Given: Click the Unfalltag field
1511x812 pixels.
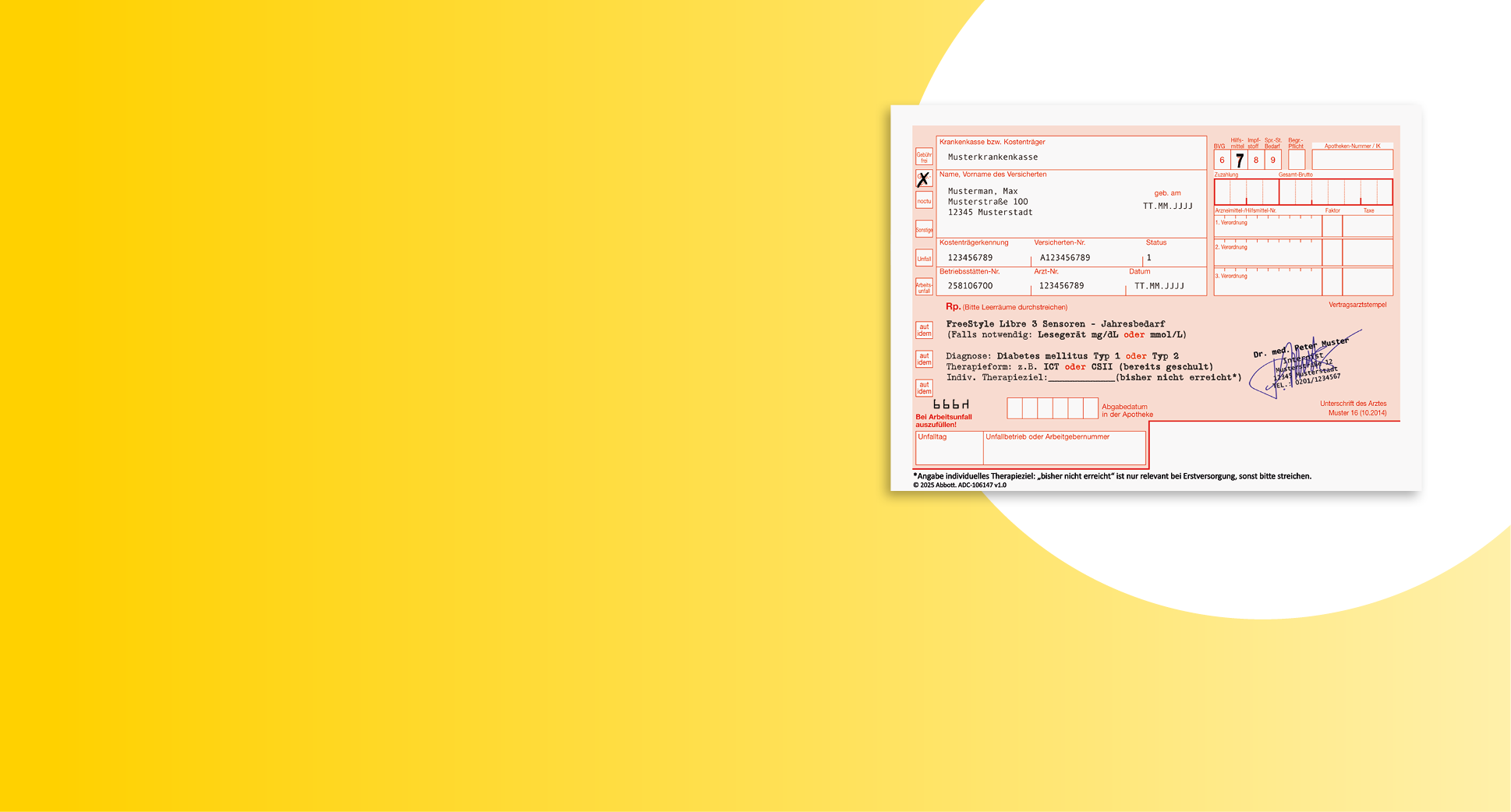Looking at the screenshot, I should [950, 448].
